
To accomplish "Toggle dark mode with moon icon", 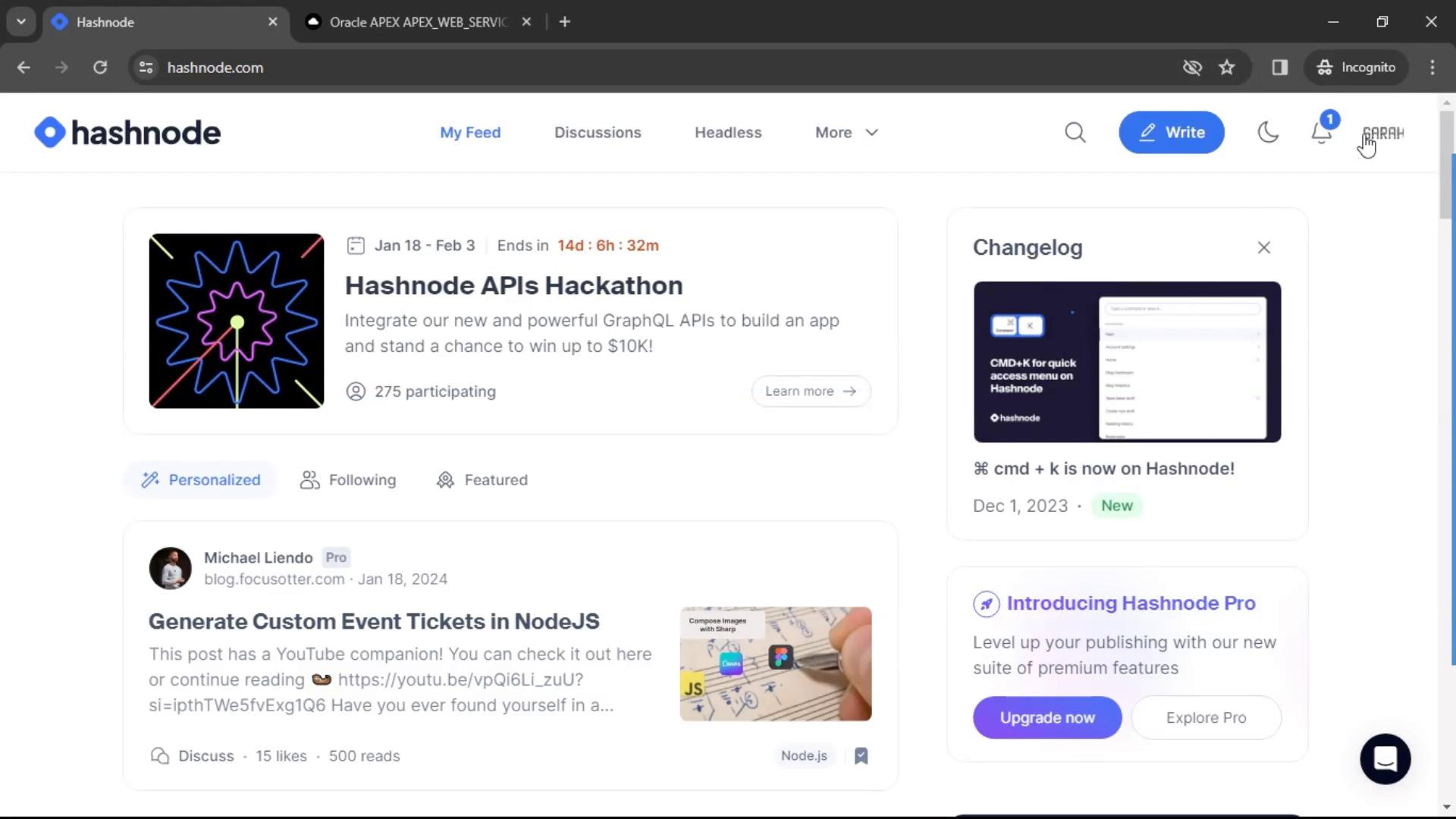I will click(x=1267, y=132).
